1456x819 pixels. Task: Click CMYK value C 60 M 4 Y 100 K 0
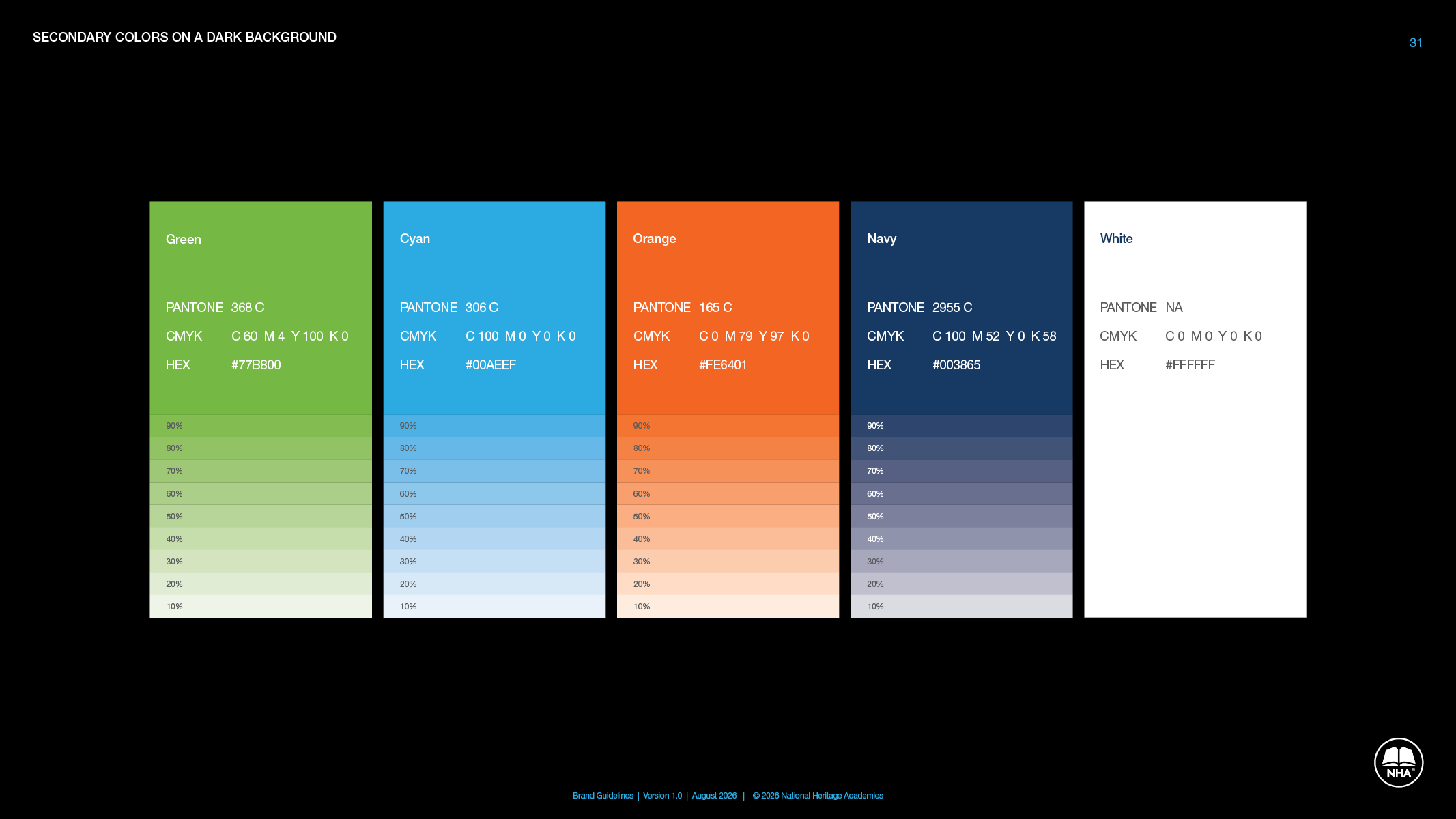(x=289, y=336)
